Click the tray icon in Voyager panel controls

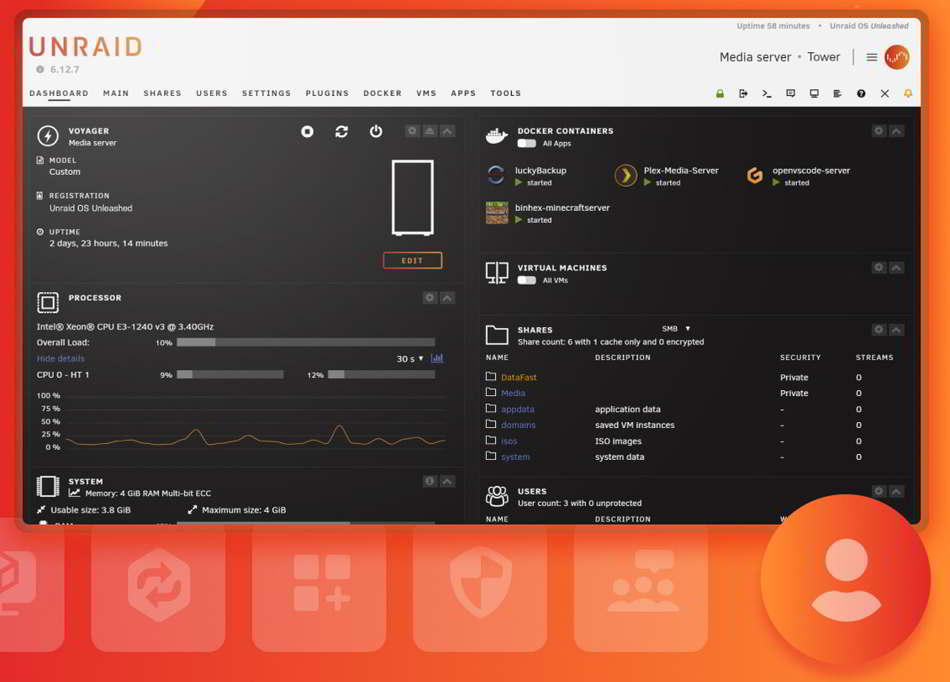(x=430, y=131)
